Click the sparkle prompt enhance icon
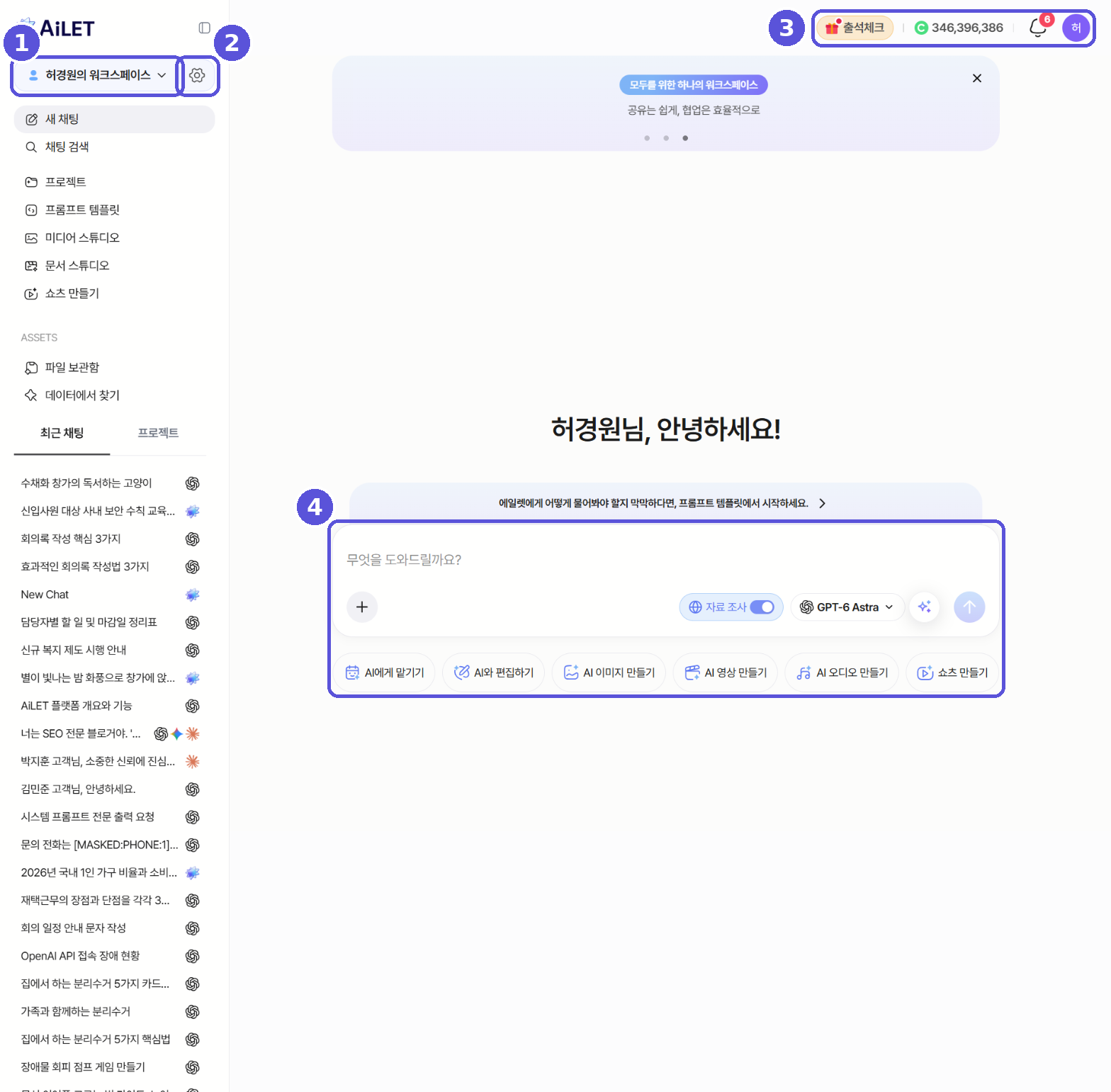 click(925, 607)
